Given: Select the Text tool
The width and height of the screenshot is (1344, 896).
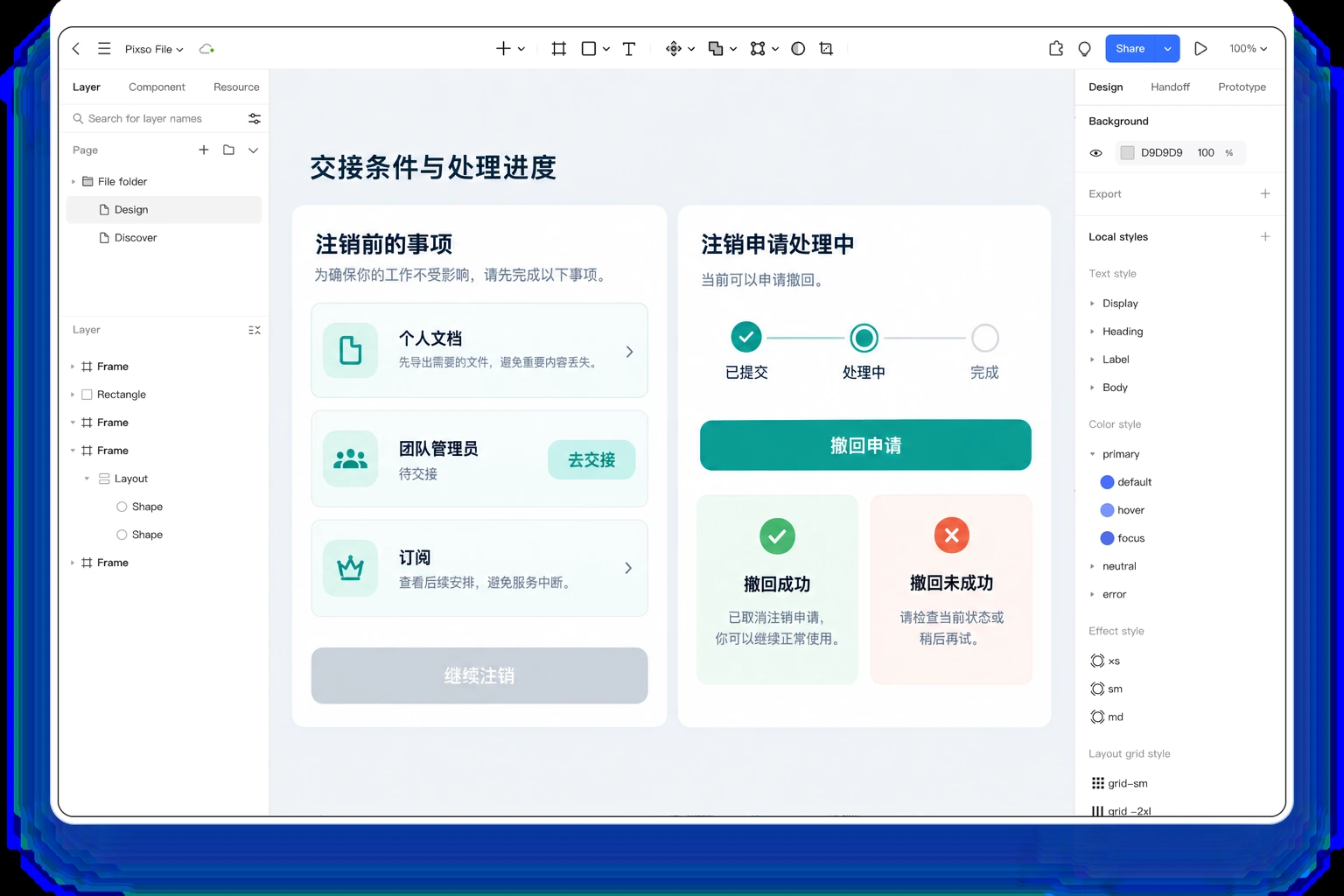Looking at the screenshot, I should click(629, 49).
